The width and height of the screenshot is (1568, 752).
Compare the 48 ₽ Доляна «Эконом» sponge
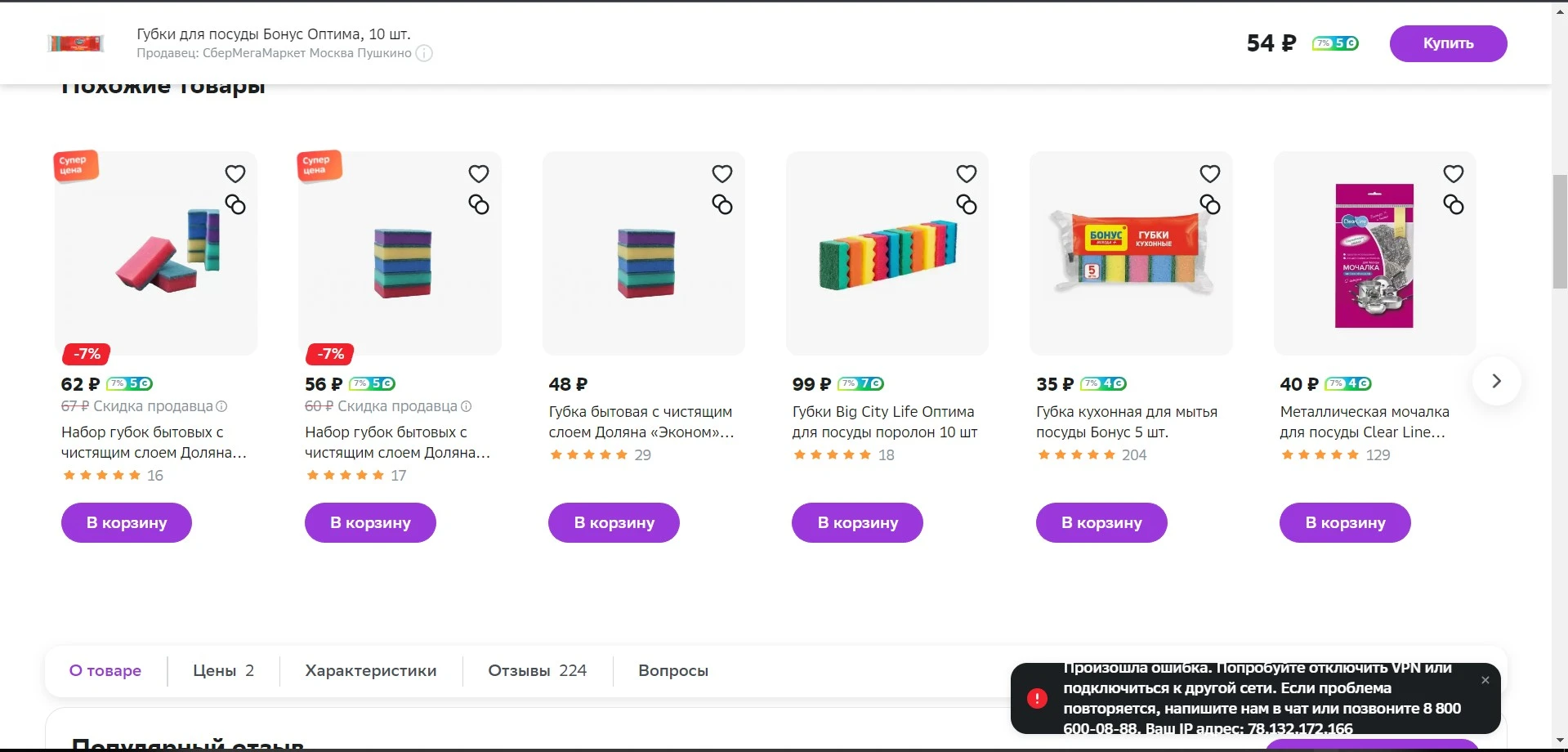(x=722, y=204)
